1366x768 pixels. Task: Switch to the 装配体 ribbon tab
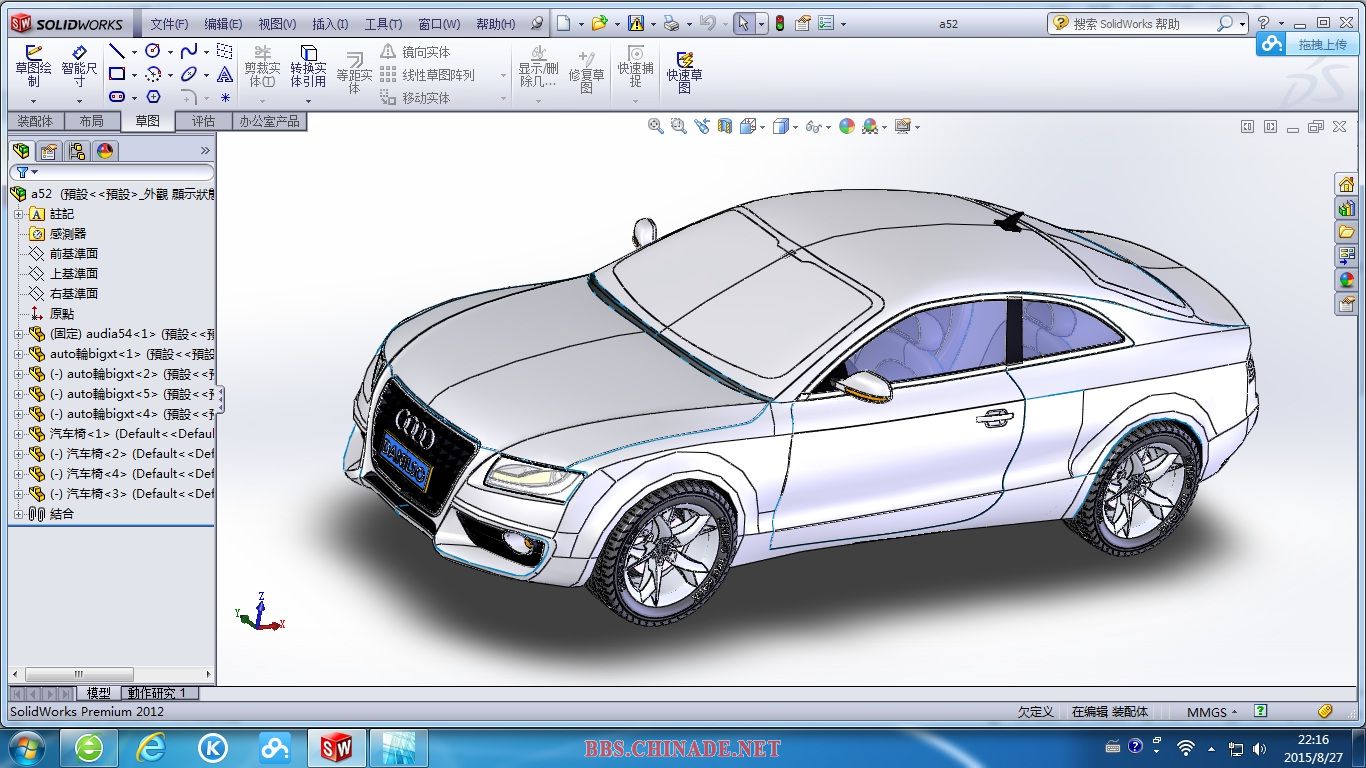pos(36,121)
